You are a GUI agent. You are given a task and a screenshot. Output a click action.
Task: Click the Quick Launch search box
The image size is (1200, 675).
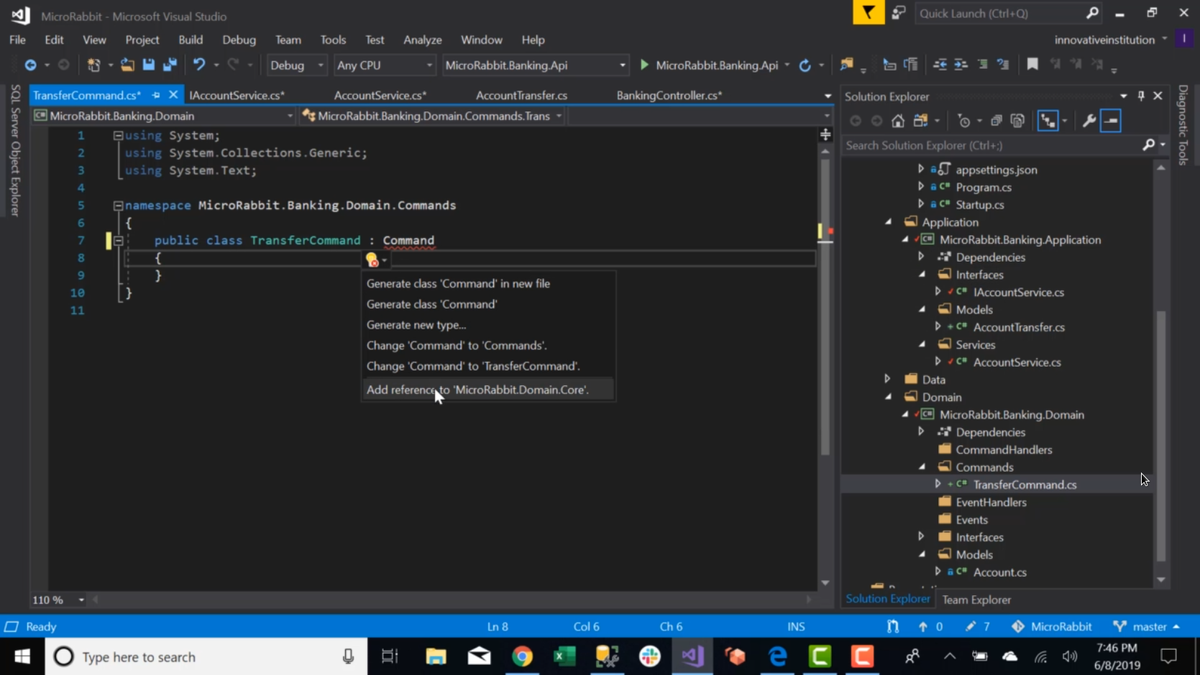[x=1008, y=13]
